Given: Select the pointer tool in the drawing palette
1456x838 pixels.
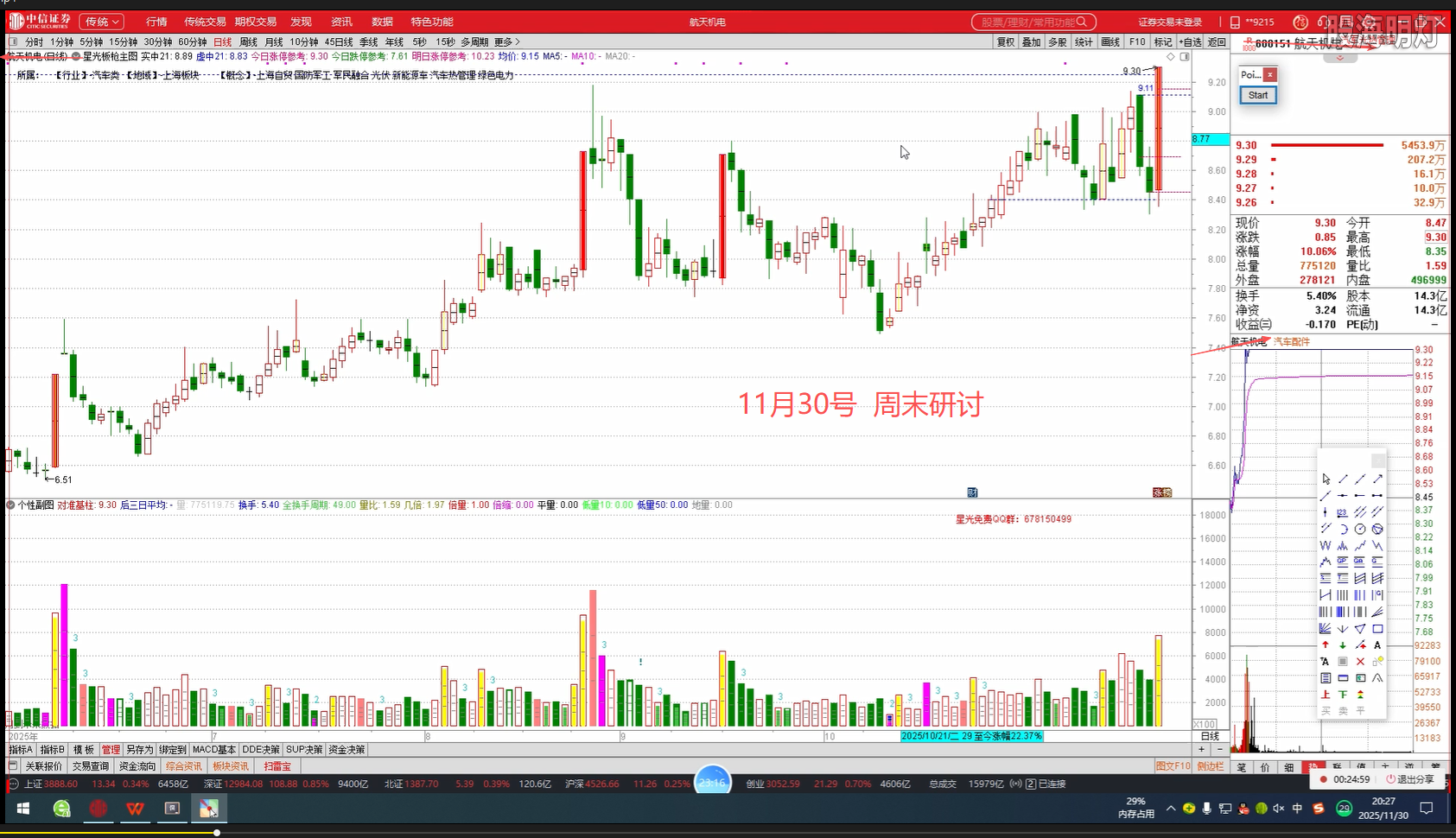Looking at the screenshot, I should tap(1326, 479).
